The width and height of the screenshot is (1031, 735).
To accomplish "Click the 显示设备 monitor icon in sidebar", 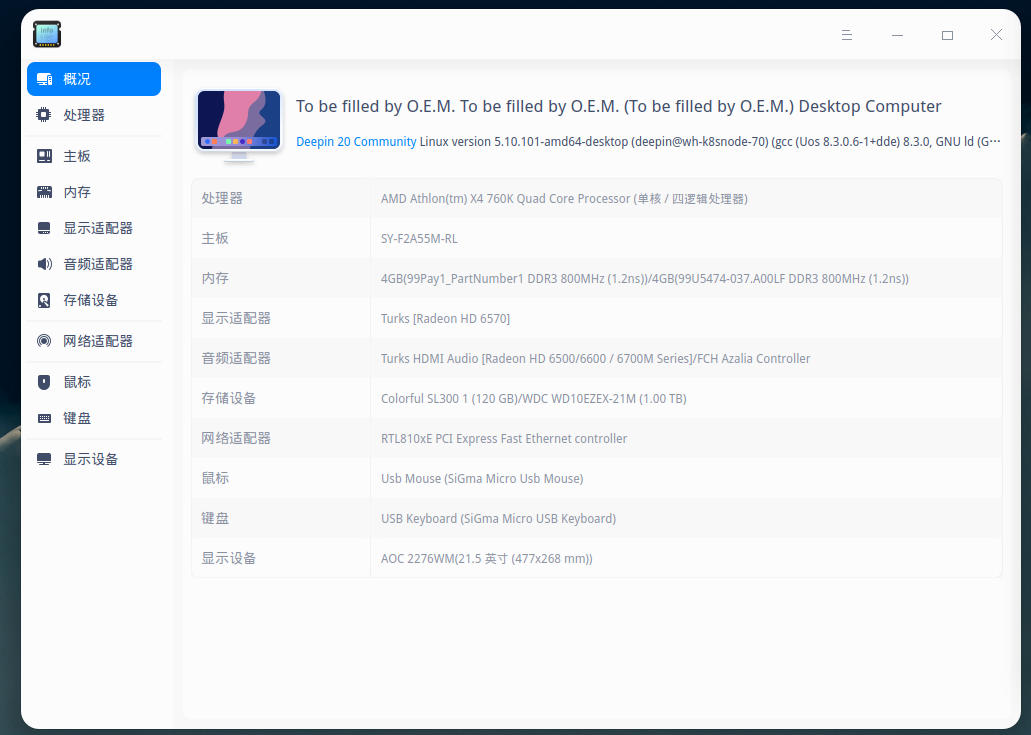I will [x=44, y=459].
